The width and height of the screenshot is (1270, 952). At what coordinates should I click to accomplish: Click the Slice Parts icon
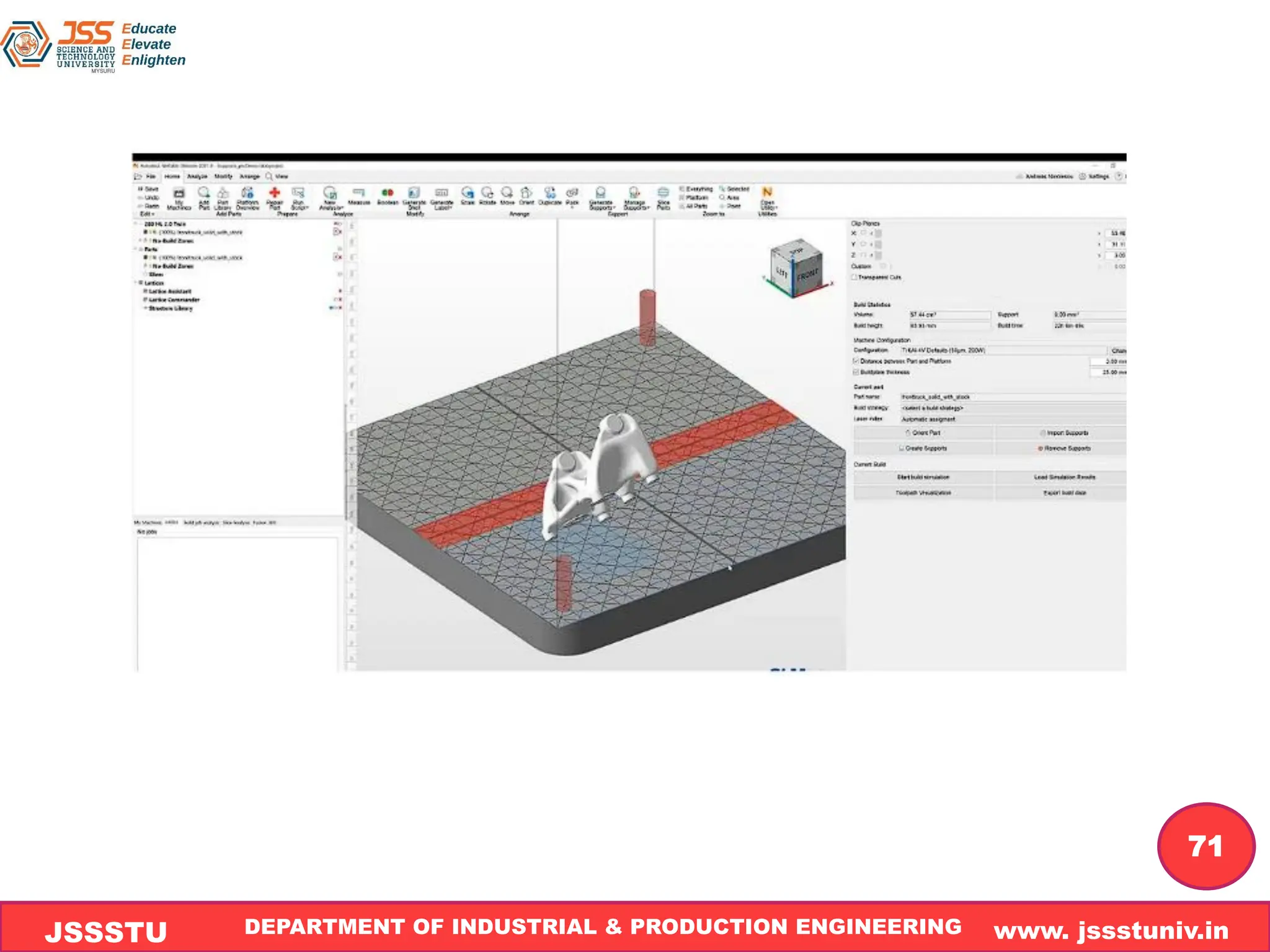point(663,193)
